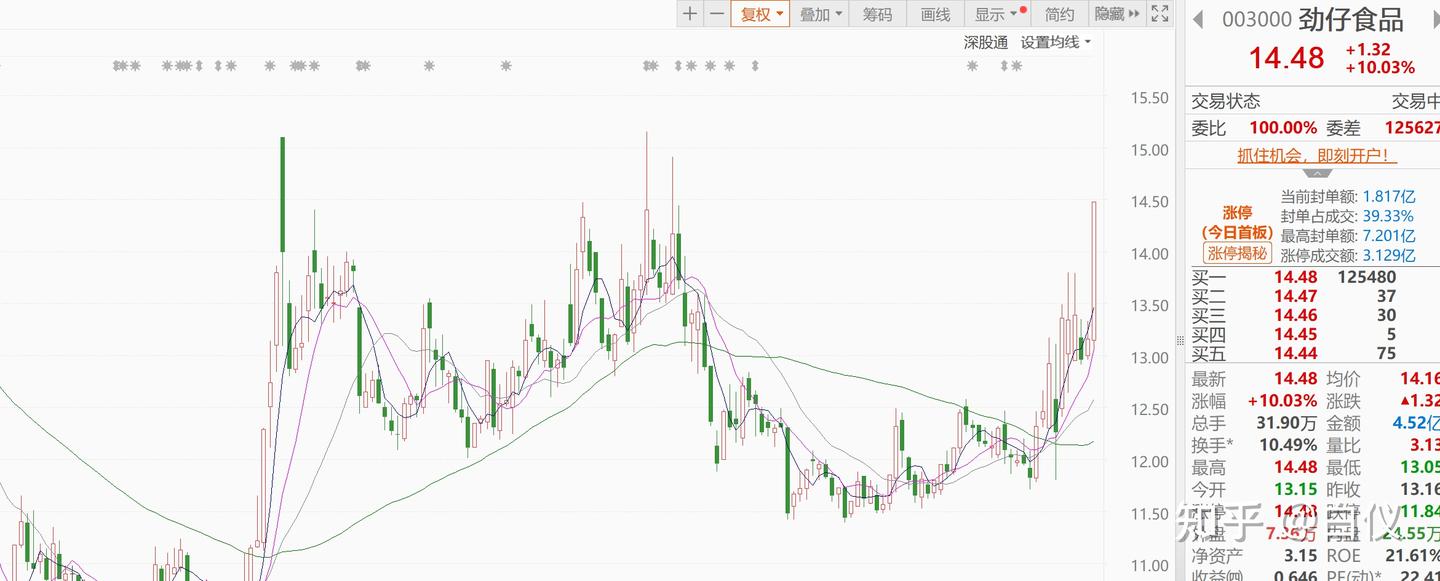Click 买四 bid row price 14.45

[1295, 334]
